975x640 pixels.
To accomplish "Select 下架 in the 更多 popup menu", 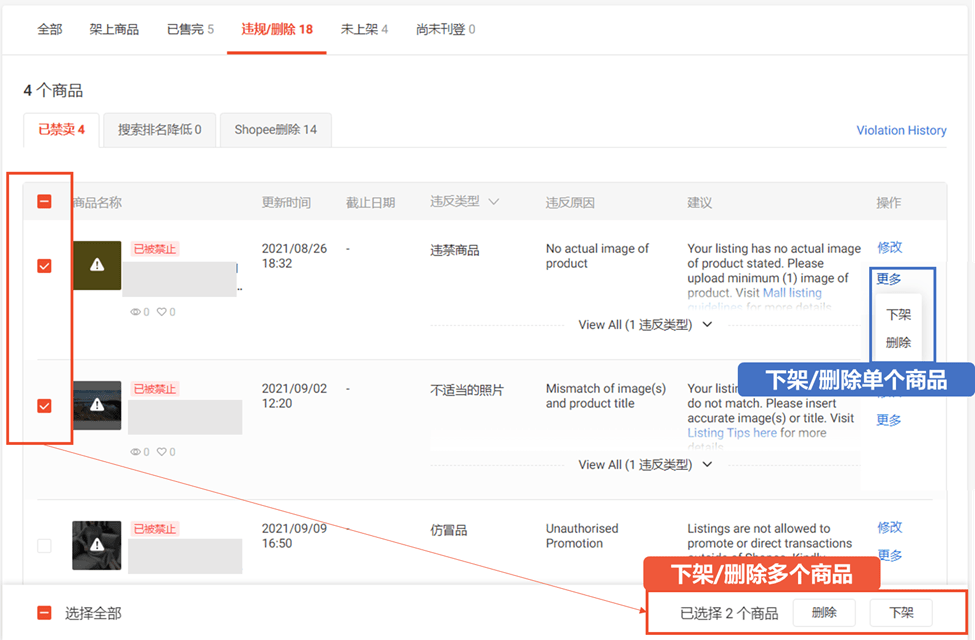I will pos(898,314).
